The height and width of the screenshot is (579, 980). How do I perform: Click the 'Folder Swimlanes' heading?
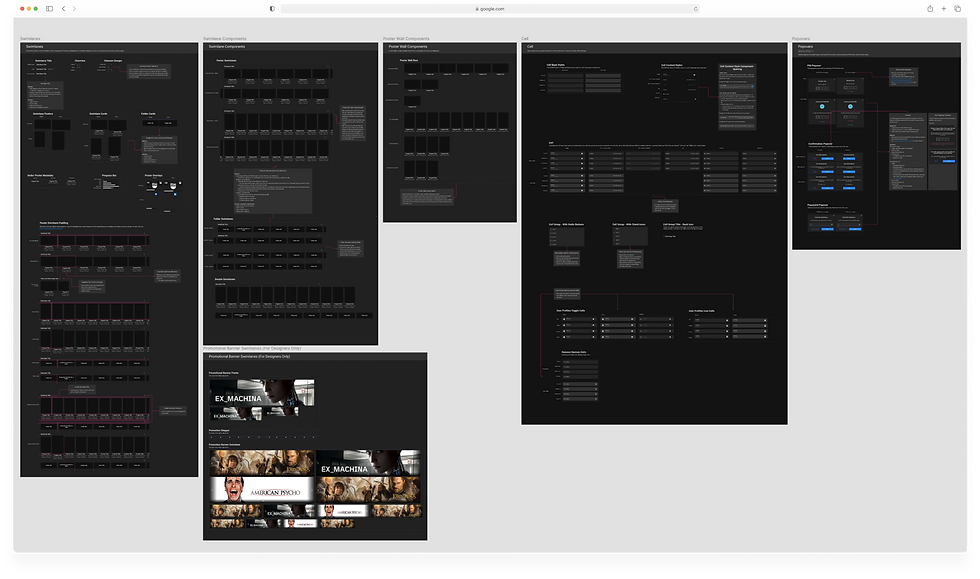[223, 219]
